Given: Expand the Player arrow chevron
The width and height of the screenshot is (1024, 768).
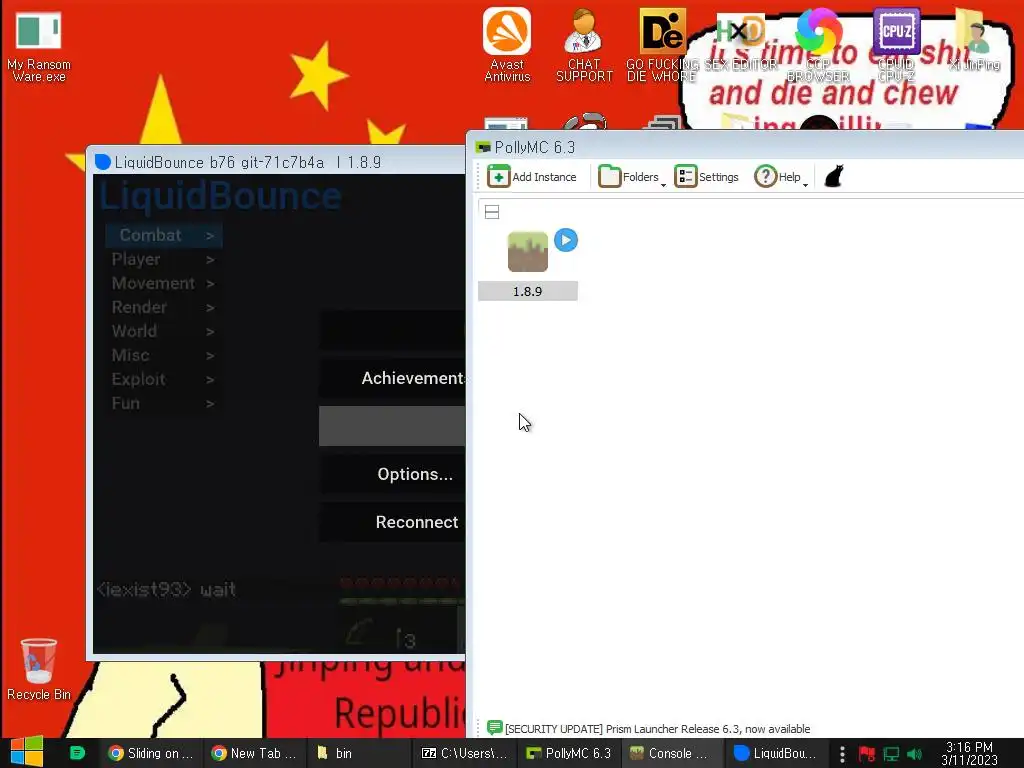Looking at the screenshot, I should click(x=210, y=260).
